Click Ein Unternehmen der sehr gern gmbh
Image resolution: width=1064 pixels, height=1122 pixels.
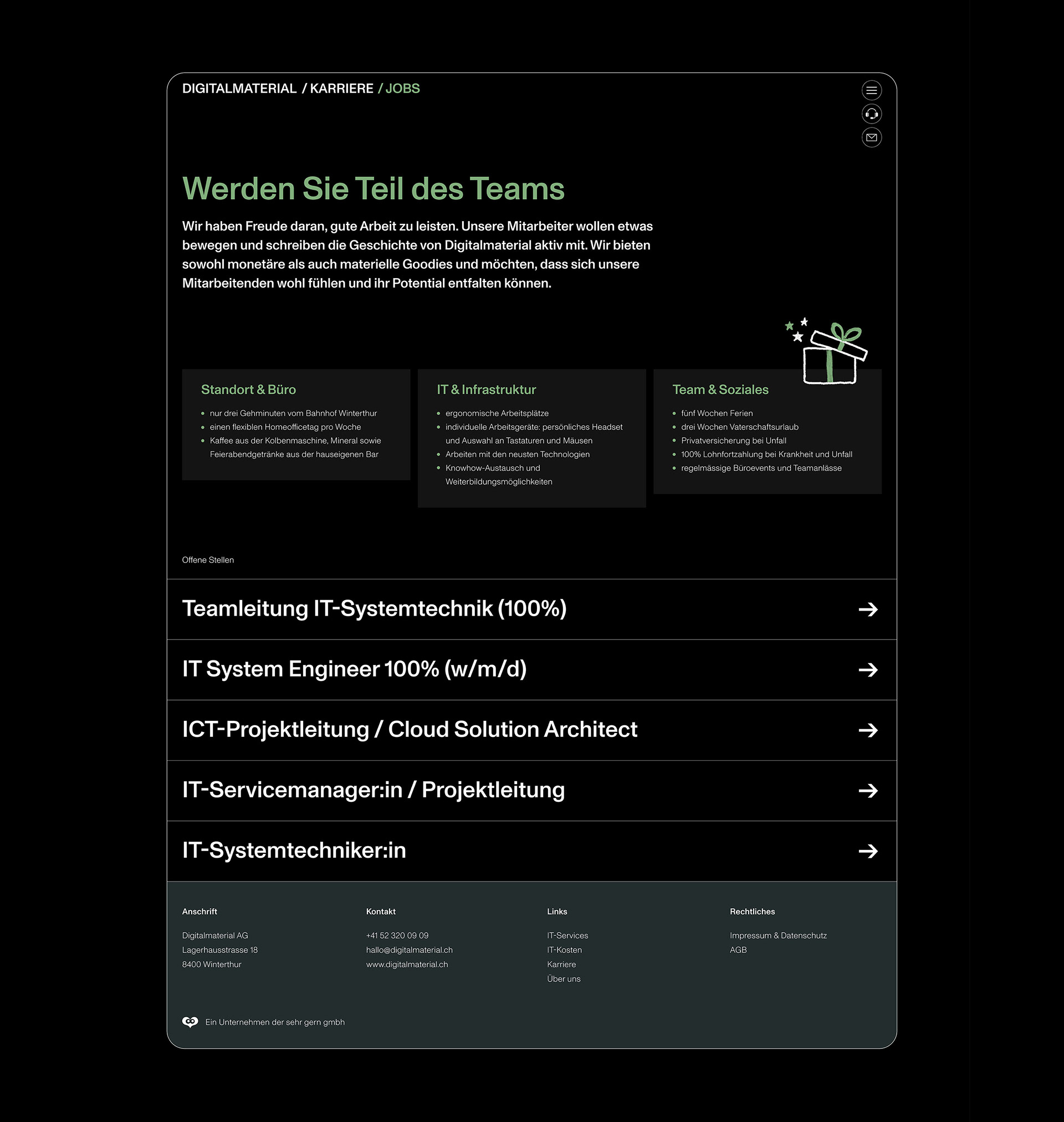point(274,1022)
